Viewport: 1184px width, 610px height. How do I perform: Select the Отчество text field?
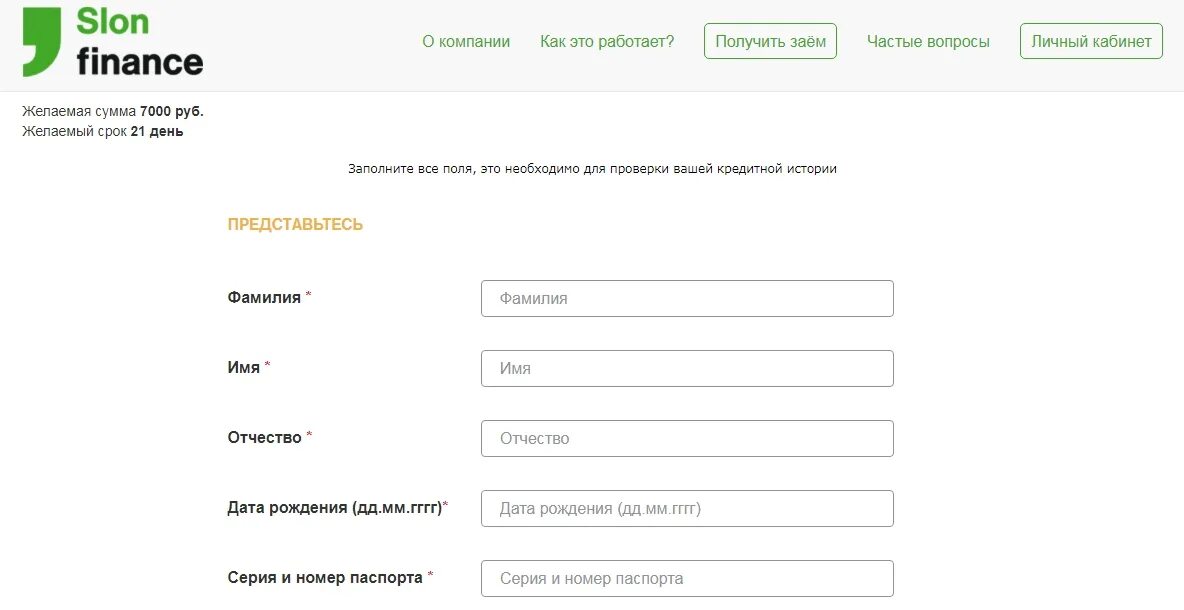pyautogui.click(x=687, y=439)
